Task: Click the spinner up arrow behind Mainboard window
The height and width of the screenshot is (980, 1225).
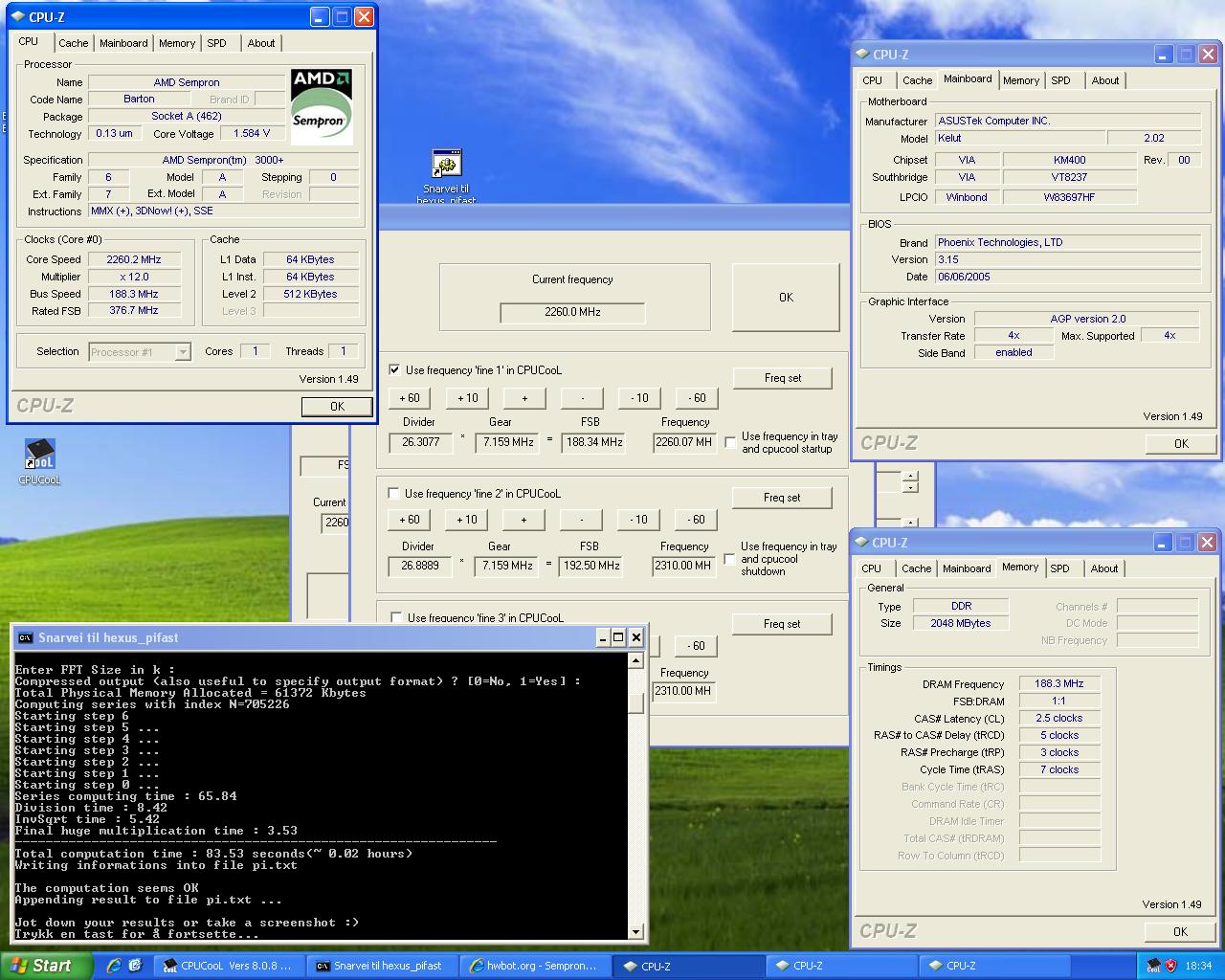Action: [910, 475]
